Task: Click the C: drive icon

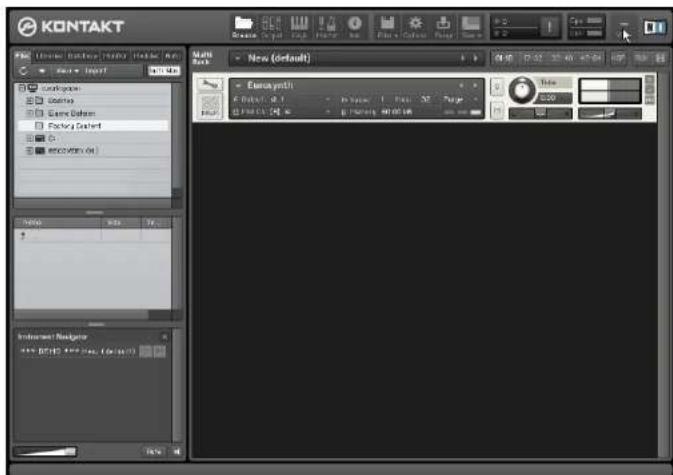Action: pyautogui.click(x=40, y=138)
